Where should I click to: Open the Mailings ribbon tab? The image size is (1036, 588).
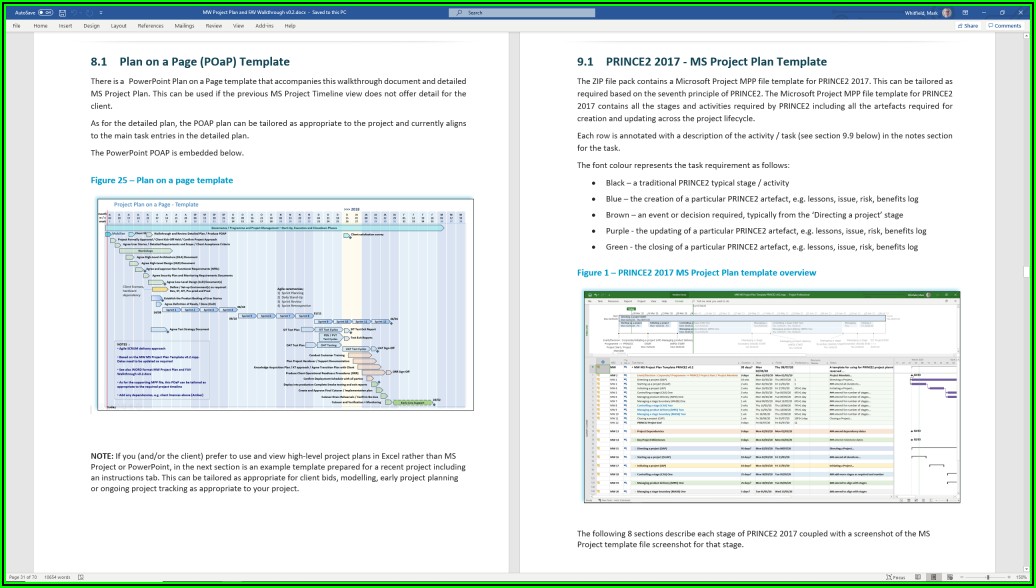pos(185,26)
